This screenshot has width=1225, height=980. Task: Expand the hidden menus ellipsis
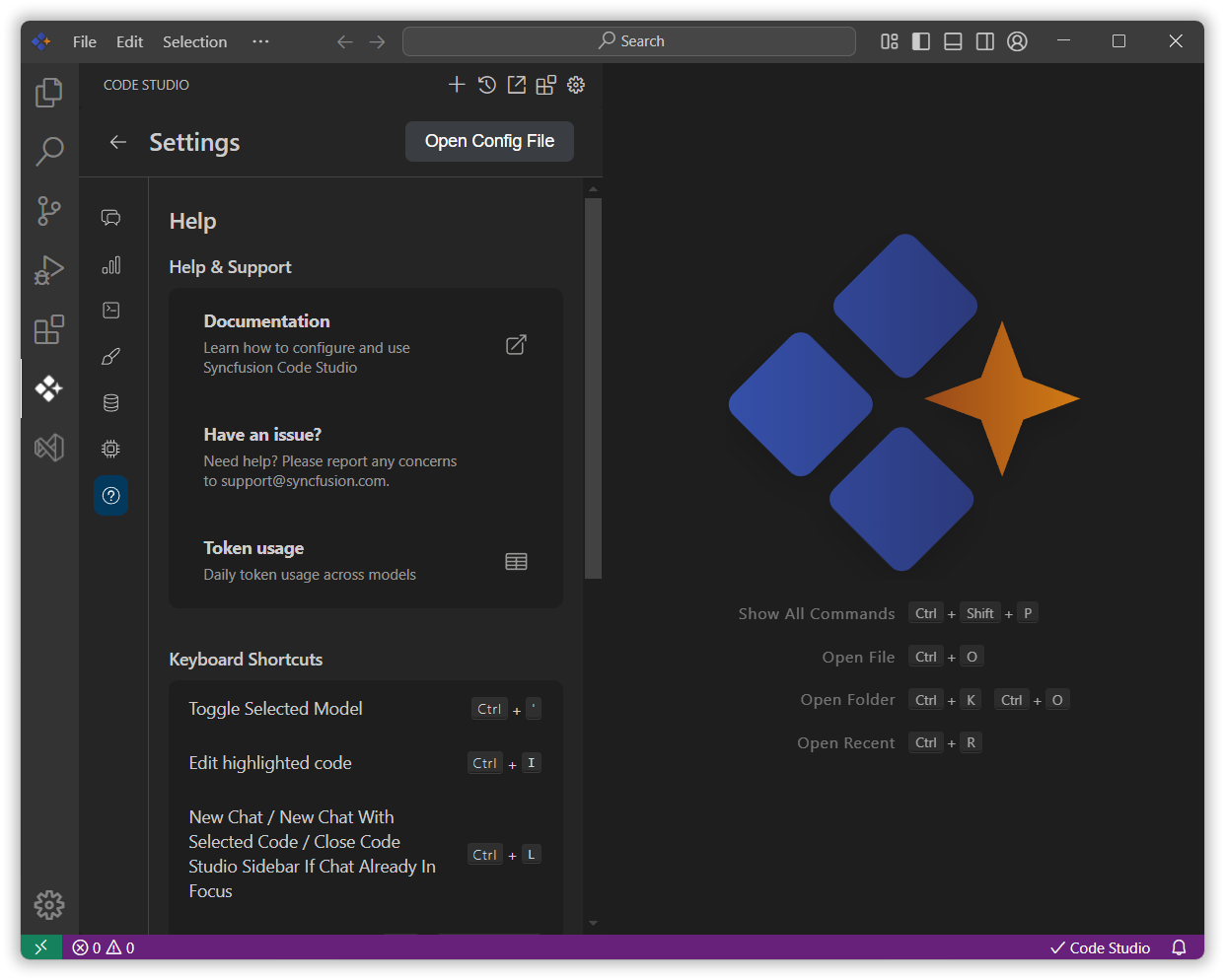coord(260,41)
